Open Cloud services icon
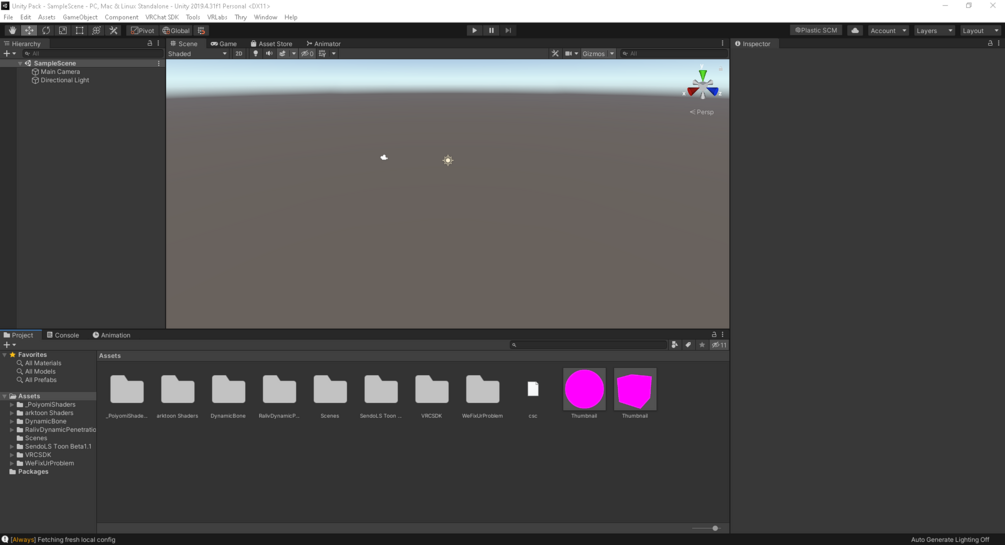Screen dimensions: 1005x545 [x=855, y=30]
